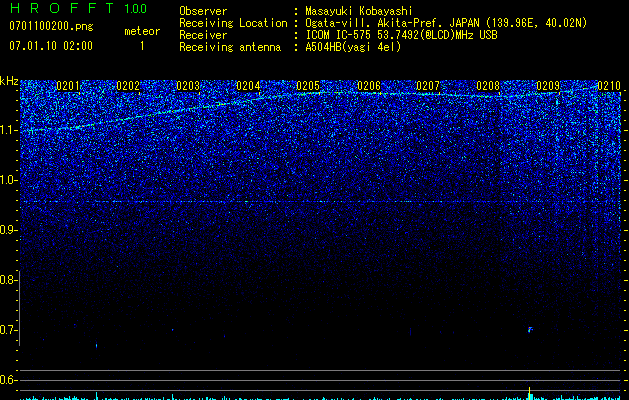Click the bright meteor echo near 0209
Screen dimensions: 629x400
530,330
